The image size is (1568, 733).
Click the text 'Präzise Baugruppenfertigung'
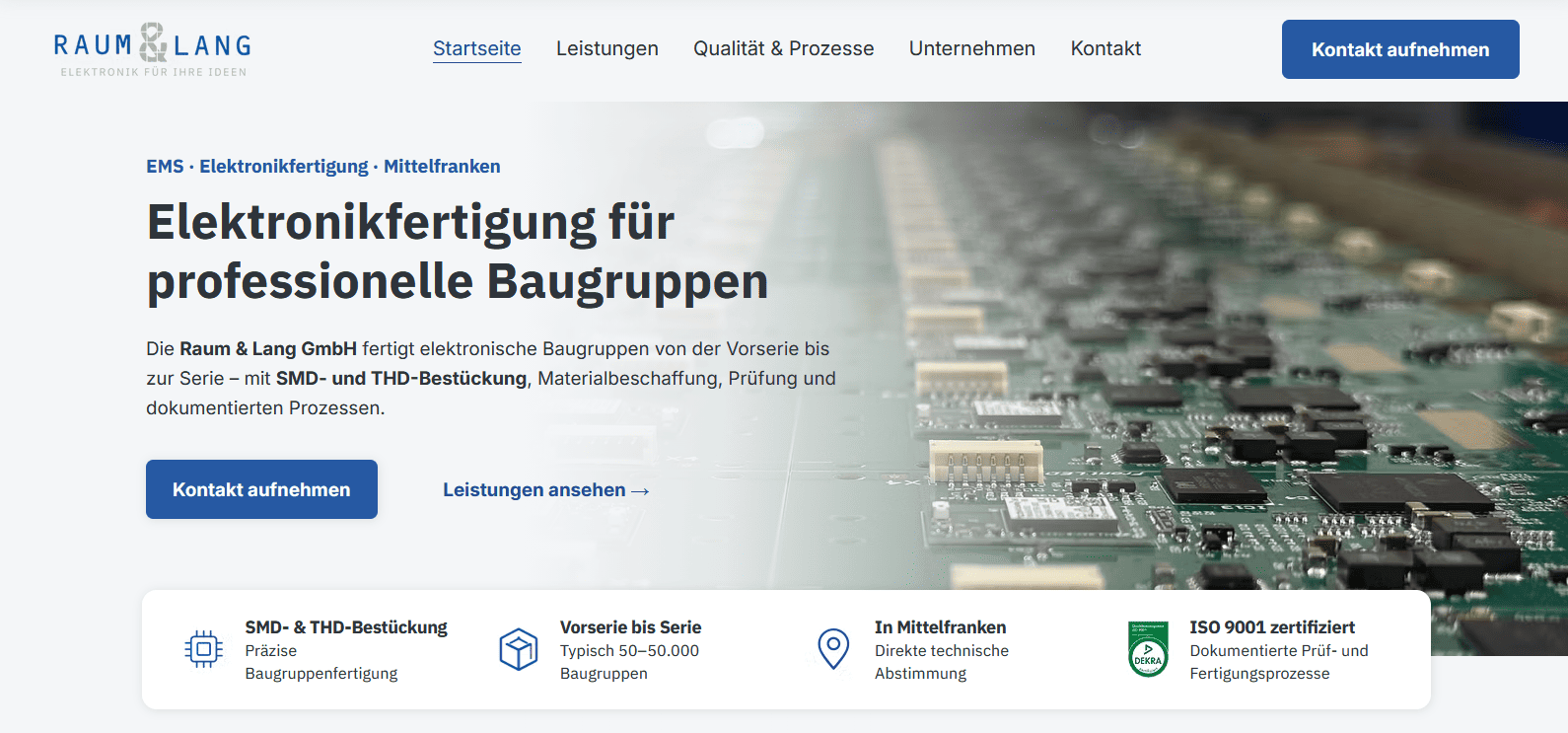point(321,662)
